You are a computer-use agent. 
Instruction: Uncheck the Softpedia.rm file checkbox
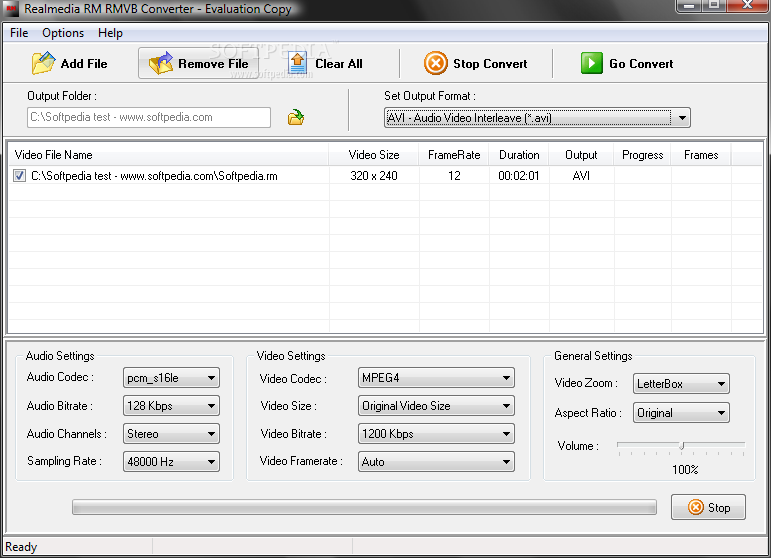click(20, 176)
